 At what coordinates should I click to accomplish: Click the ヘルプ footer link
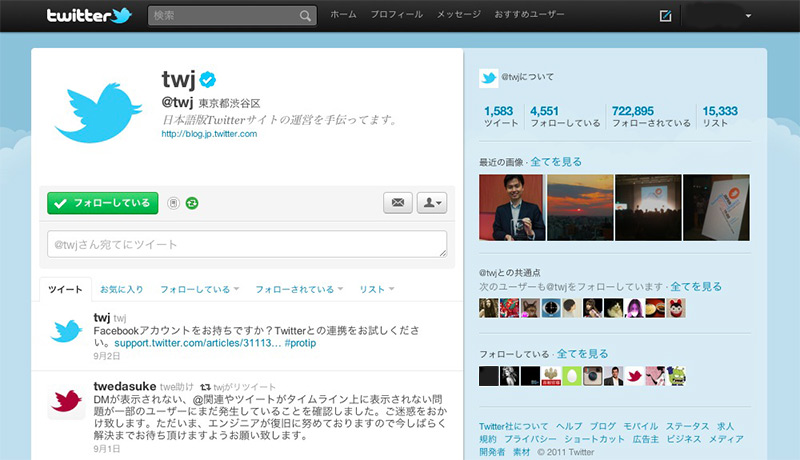[569, 426]
